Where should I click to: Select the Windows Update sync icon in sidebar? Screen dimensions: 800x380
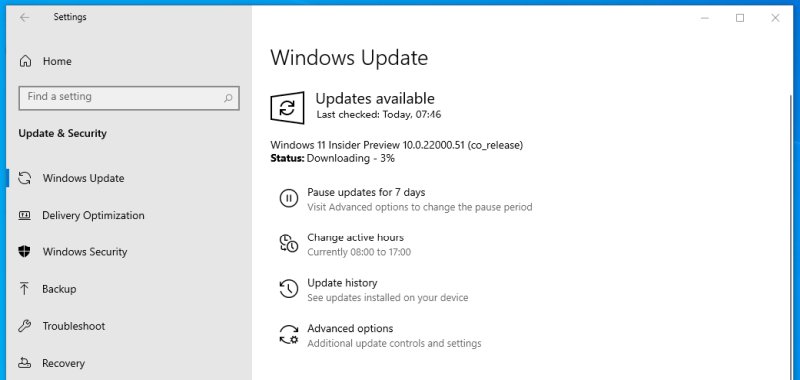(24, 178)
